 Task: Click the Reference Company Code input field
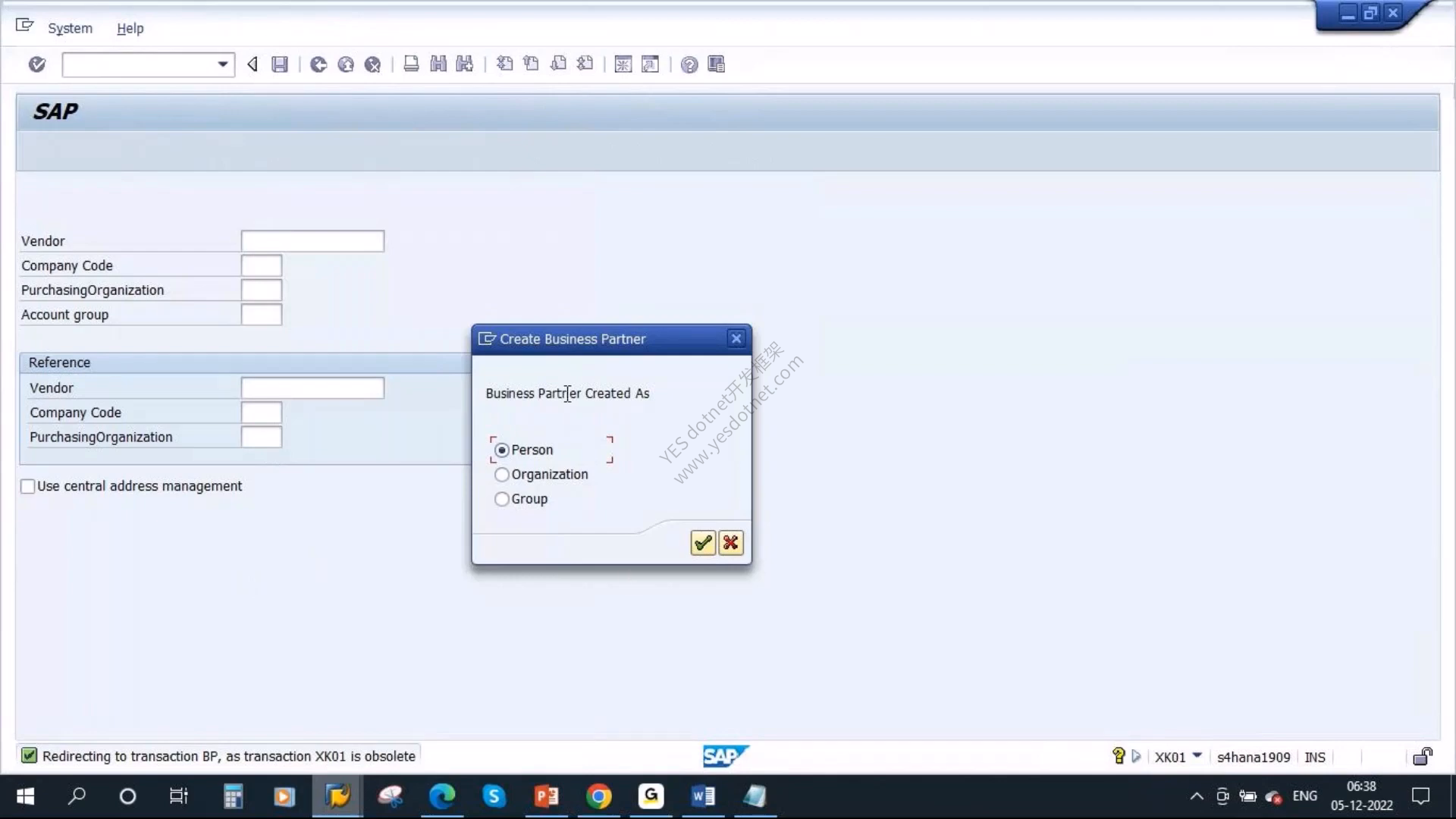[262, 413]
